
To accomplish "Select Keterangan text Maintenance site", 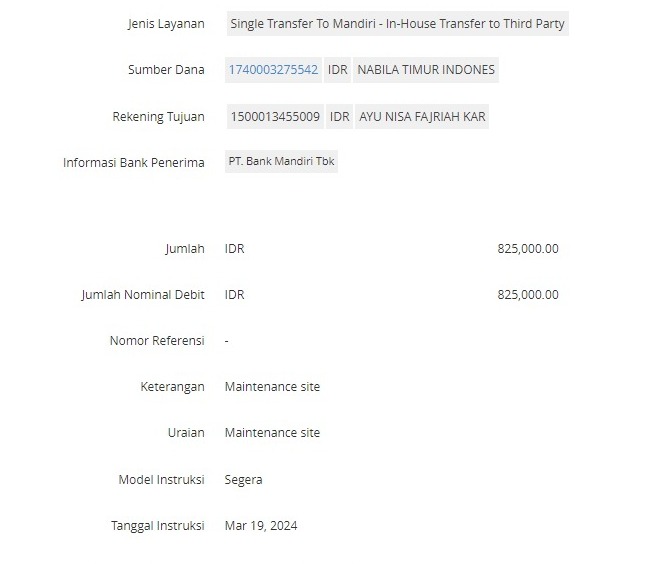I will click(x=272, y=386).
